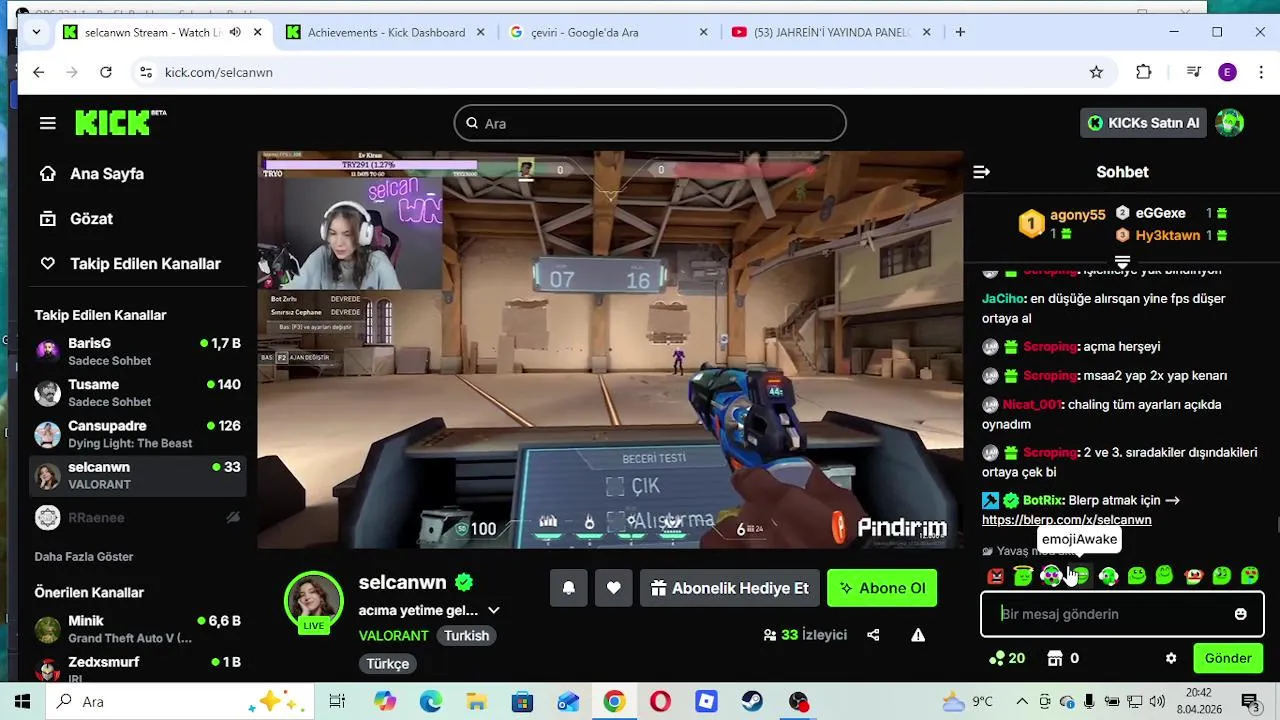Open browser extensions puzzle icon
This screenshot has height=720, width=1280.
[1144, 72]
